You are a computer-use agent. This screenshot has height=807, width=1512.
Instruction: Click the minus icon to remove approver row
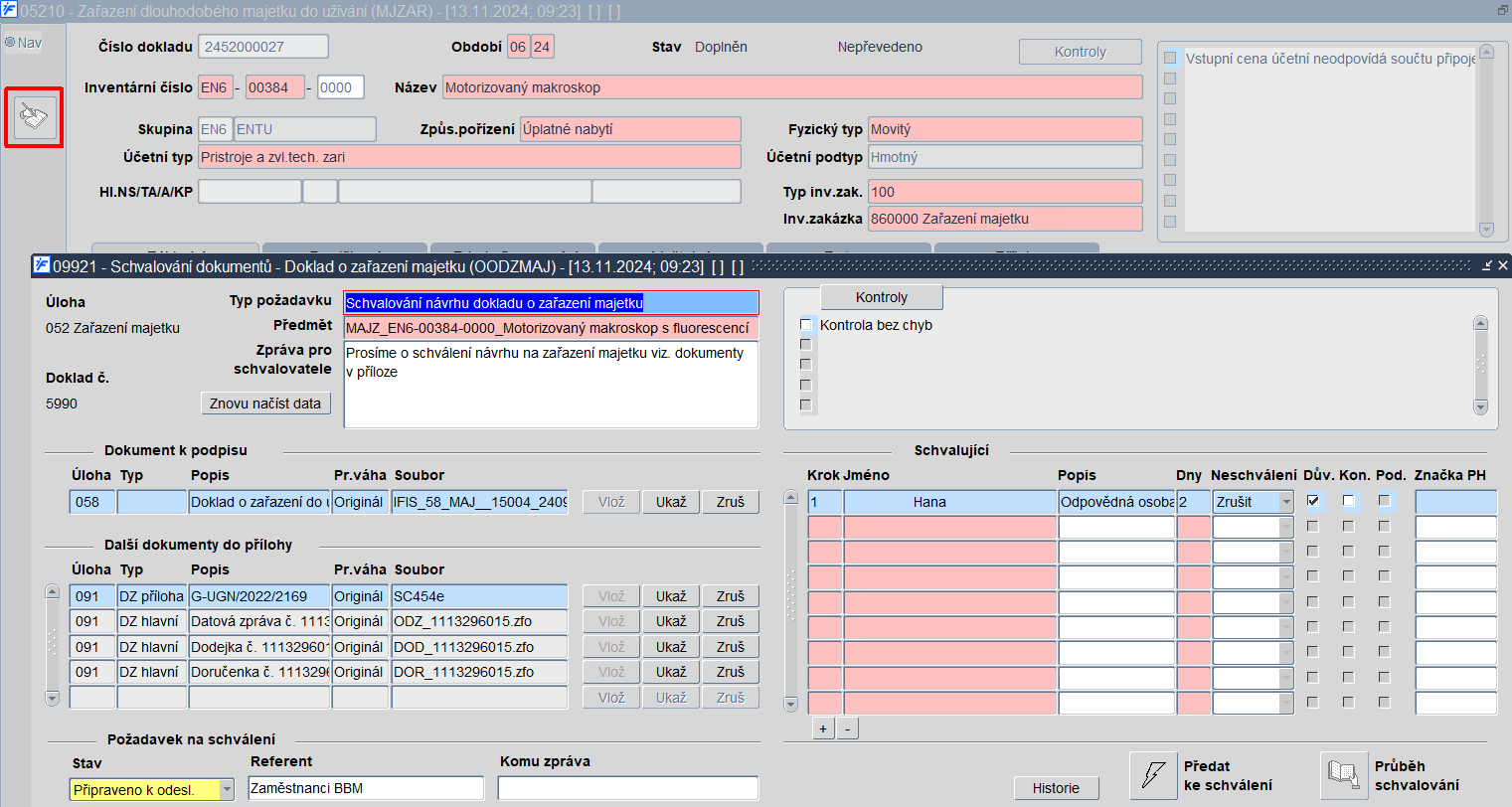pos(847,728)
